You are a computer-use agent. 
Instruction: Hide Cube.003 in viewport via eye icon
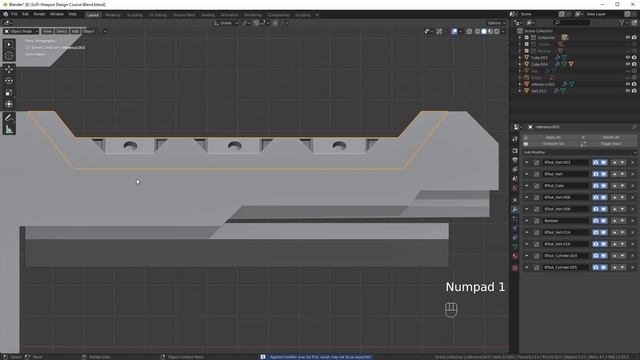tap(628, 58)
